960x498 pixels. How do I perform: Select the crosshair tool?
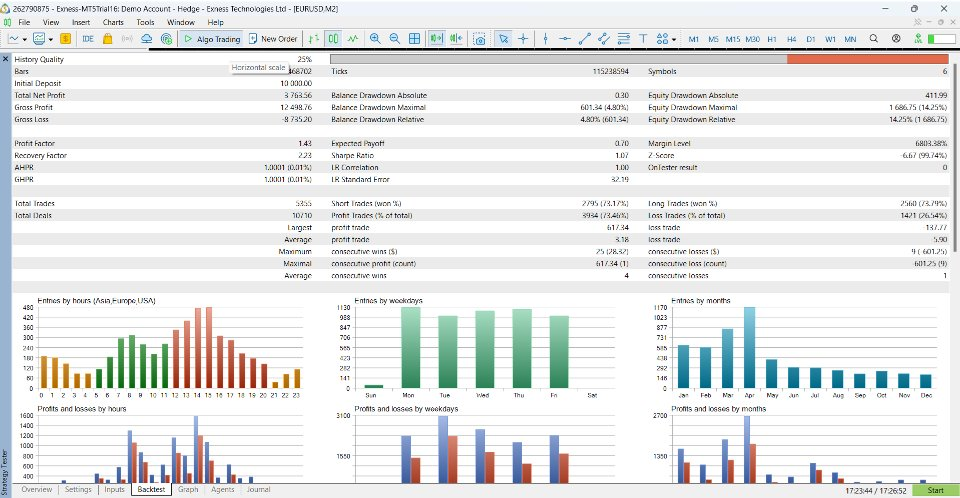tap(523, 39)
